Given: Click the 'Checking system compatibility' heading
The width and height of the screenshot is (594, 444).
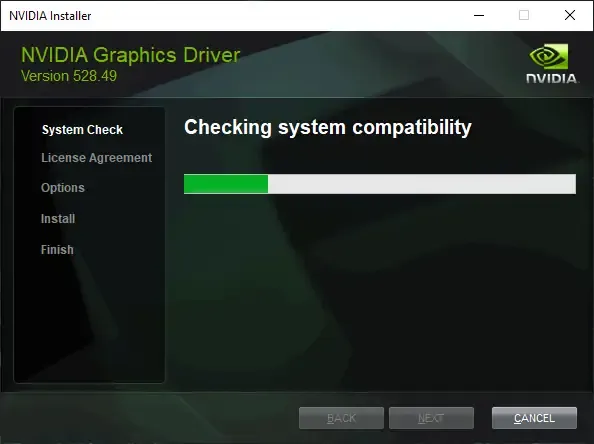Looking at the screenshot, I should pos(328,127).
